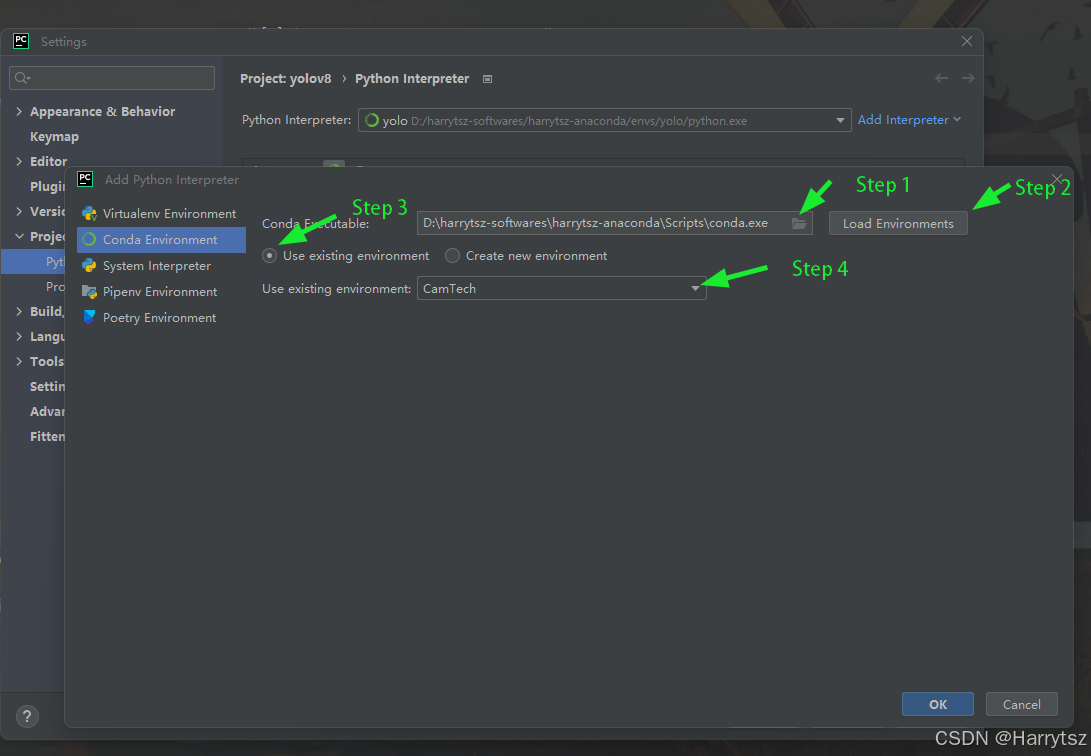This screenshot has width=1091, height=756.
Task: Select Poetry Environment in interpreter list
Action: (161, 317)
